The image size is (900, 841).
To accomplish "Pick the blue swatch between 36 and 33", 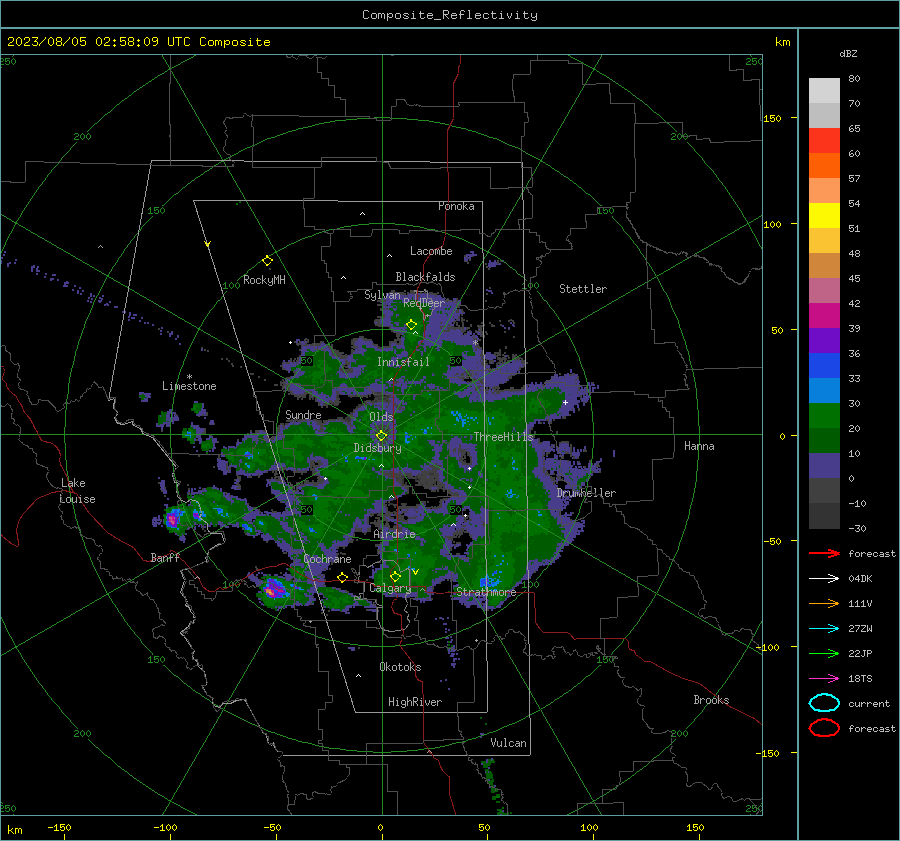I will (824, 366).
